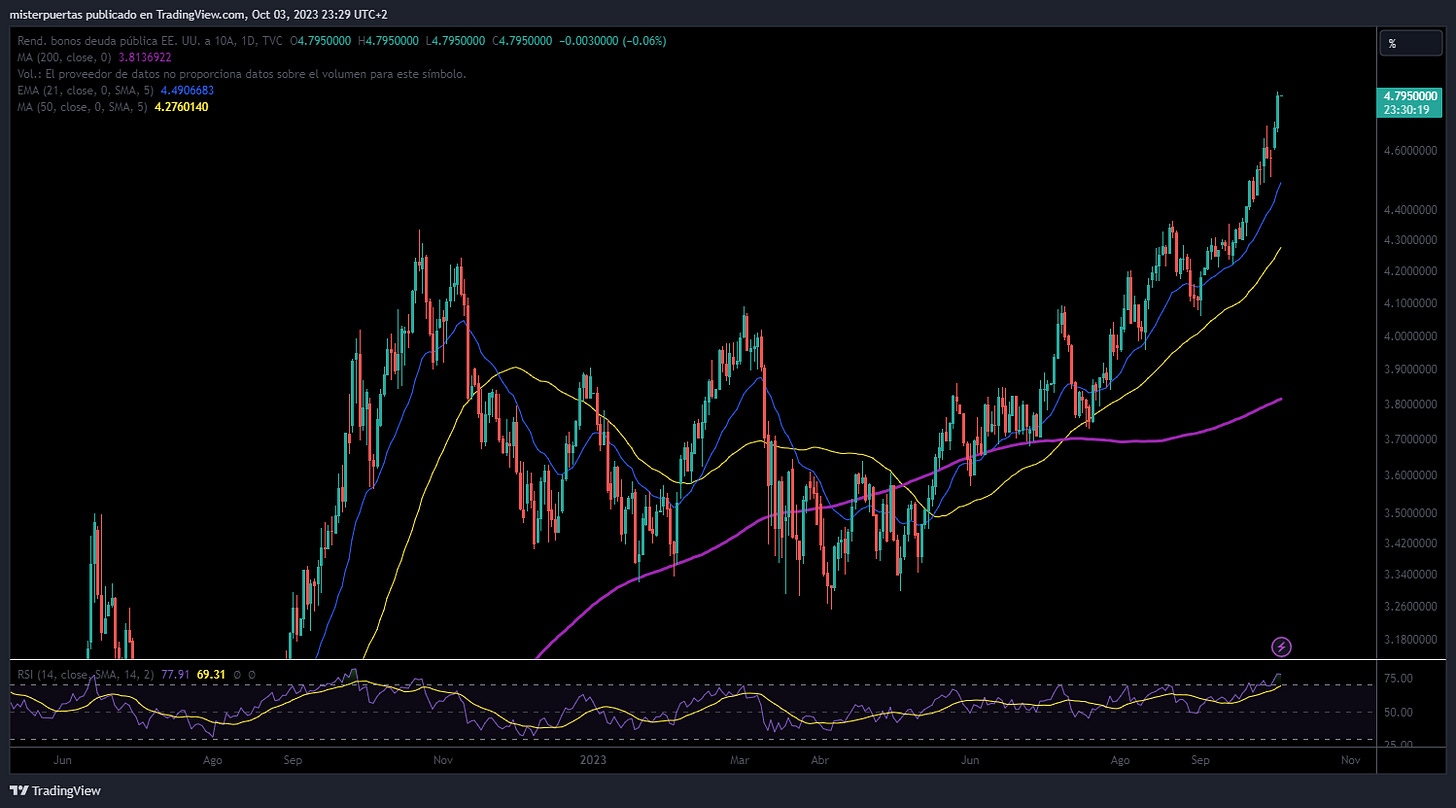
Task: Click the 4.3000000 price axis label
Action: [x=1410, y=241]
